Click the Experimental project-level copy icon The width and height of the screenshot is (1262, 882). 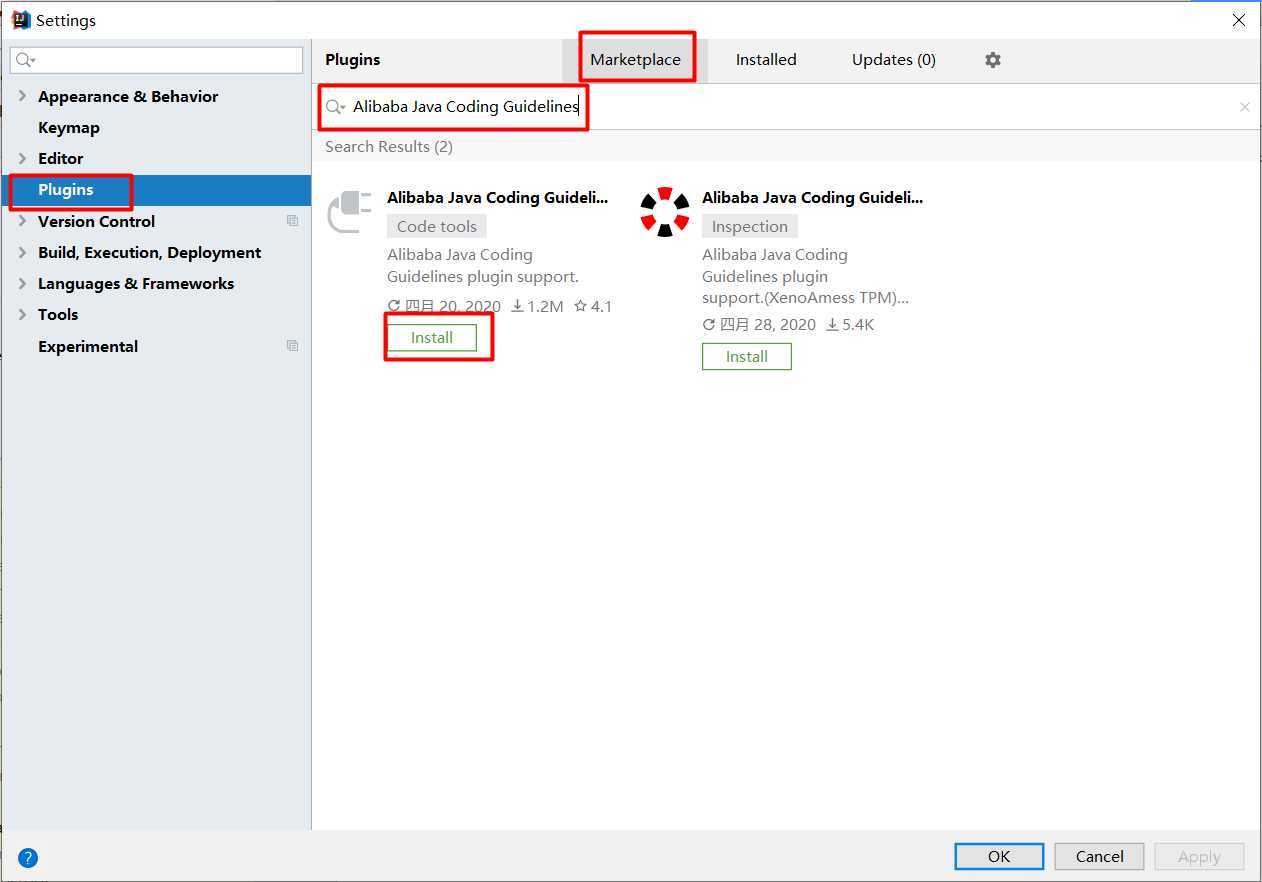tap(292, 346)
